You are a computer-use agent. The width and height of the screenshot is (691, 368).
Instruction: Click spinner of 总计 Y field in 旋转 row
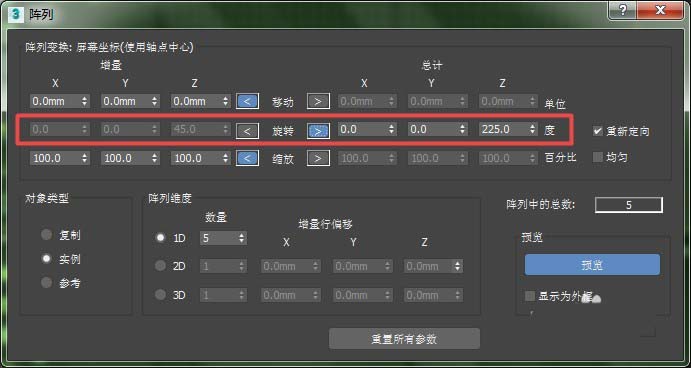click(x=462, y=130)
